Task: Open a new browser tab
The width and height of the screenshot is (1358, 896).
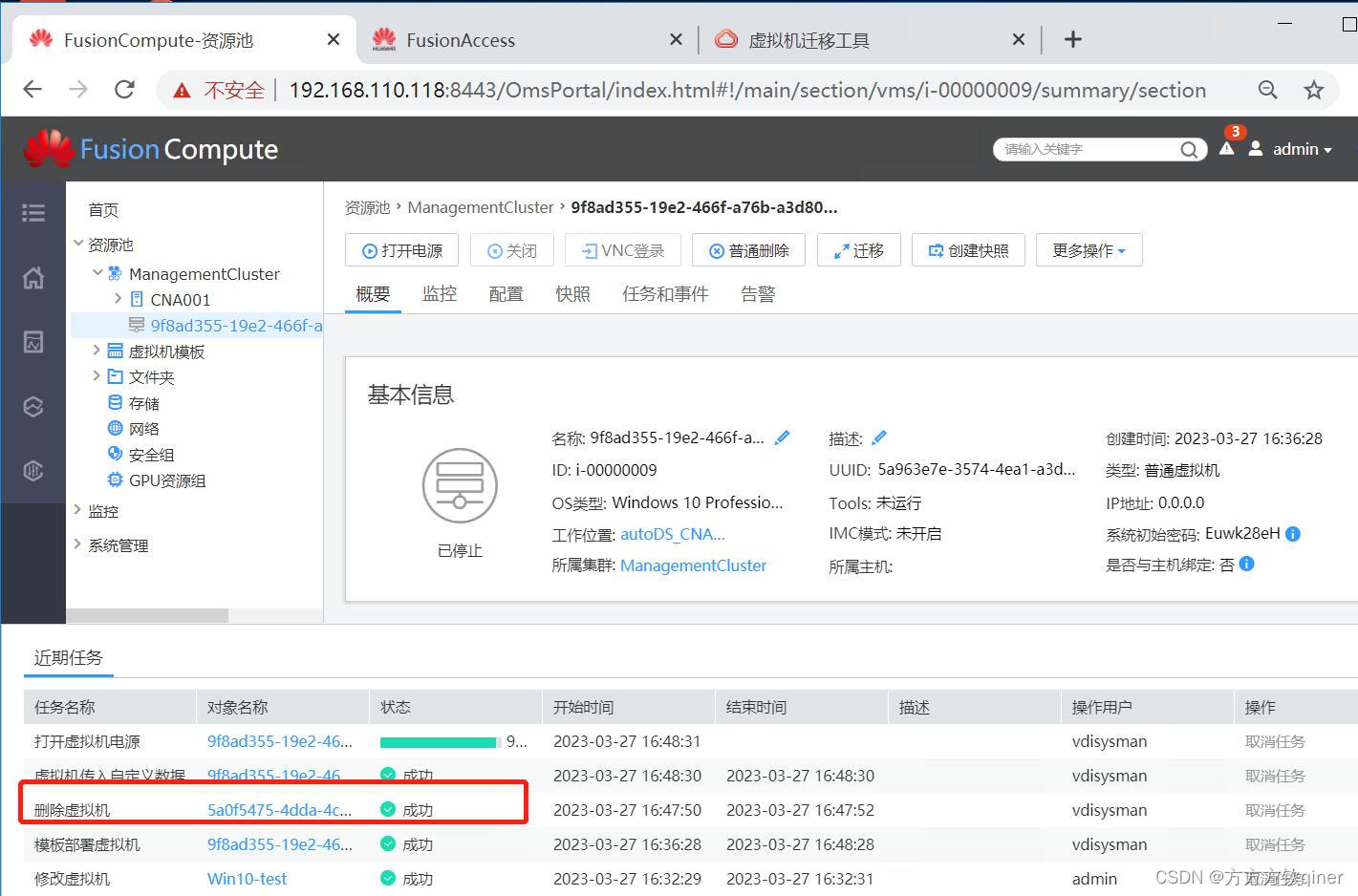Action: [1073, 39]
